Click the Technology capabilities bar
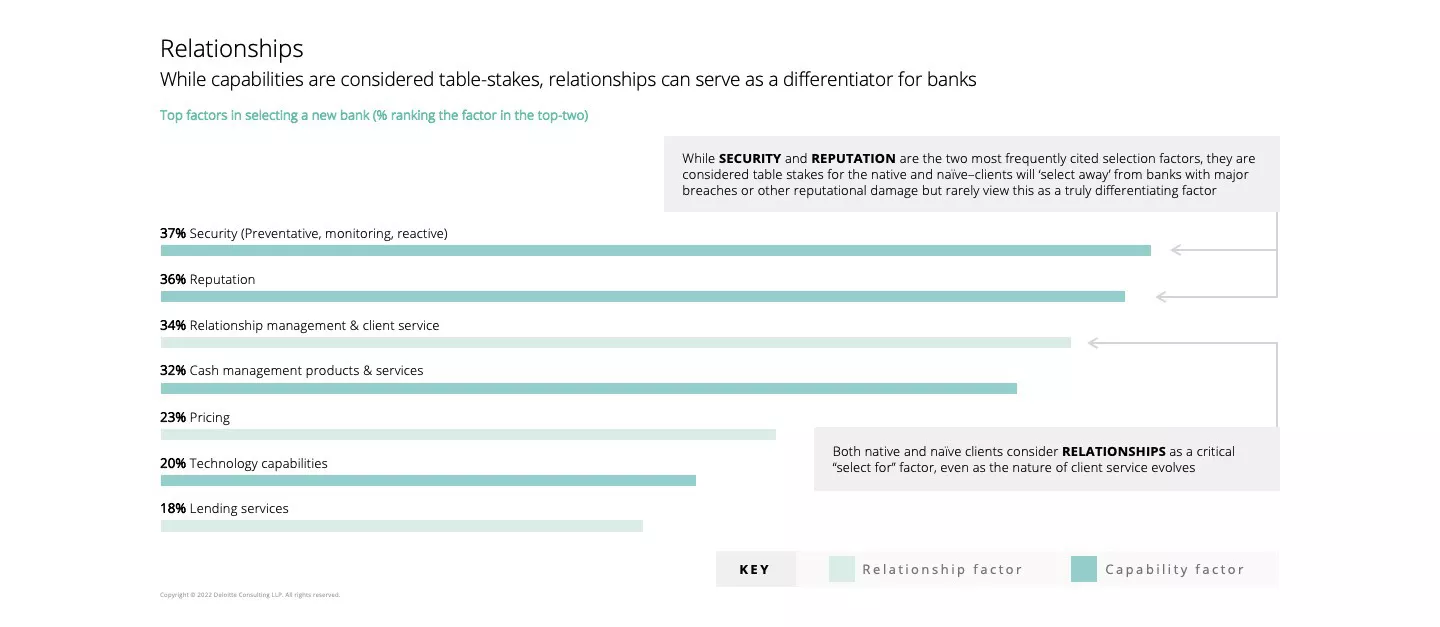This screenshot has height=627, width=1440. (x=428, y=480)
